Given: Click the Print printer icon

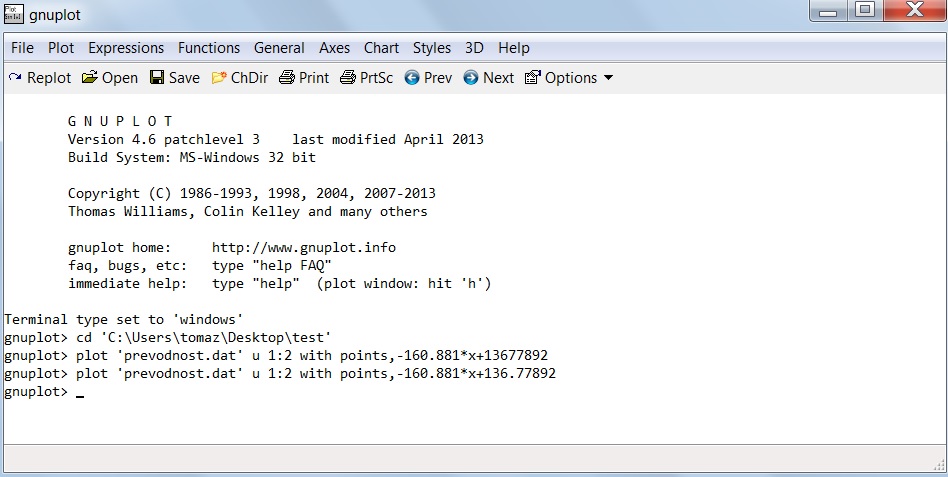Looking at the screenshot, I should click(287, 77).
